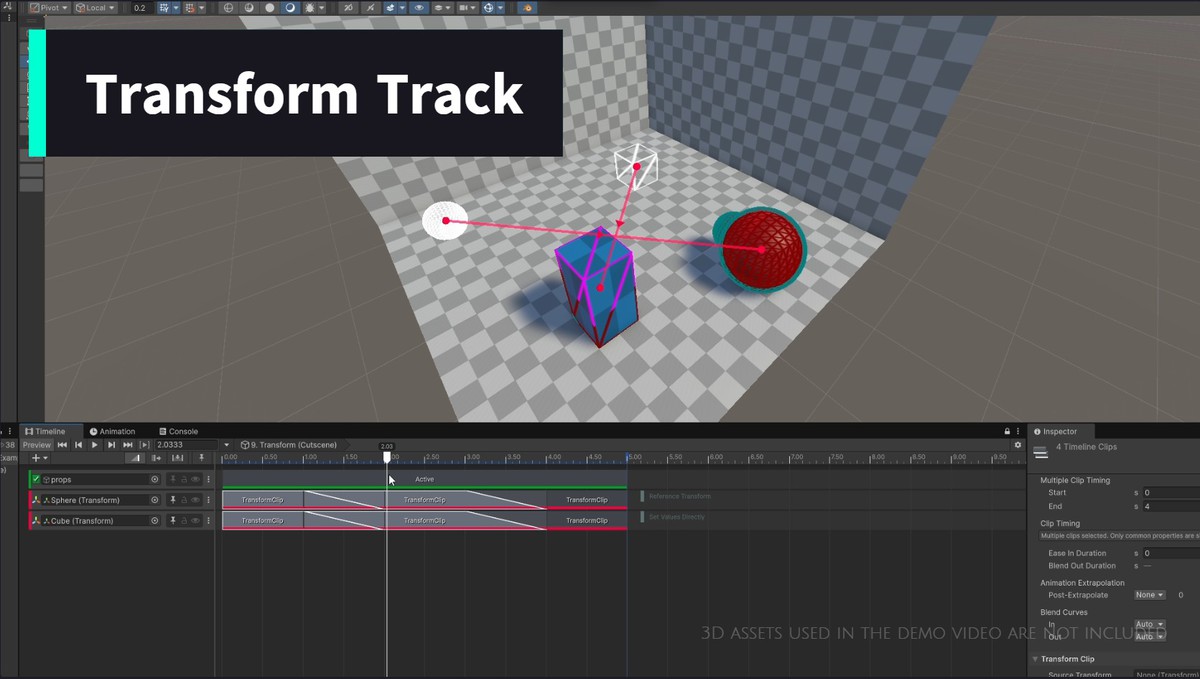Open the grid visibility dropdown in scene toolbar

[176, 8]
